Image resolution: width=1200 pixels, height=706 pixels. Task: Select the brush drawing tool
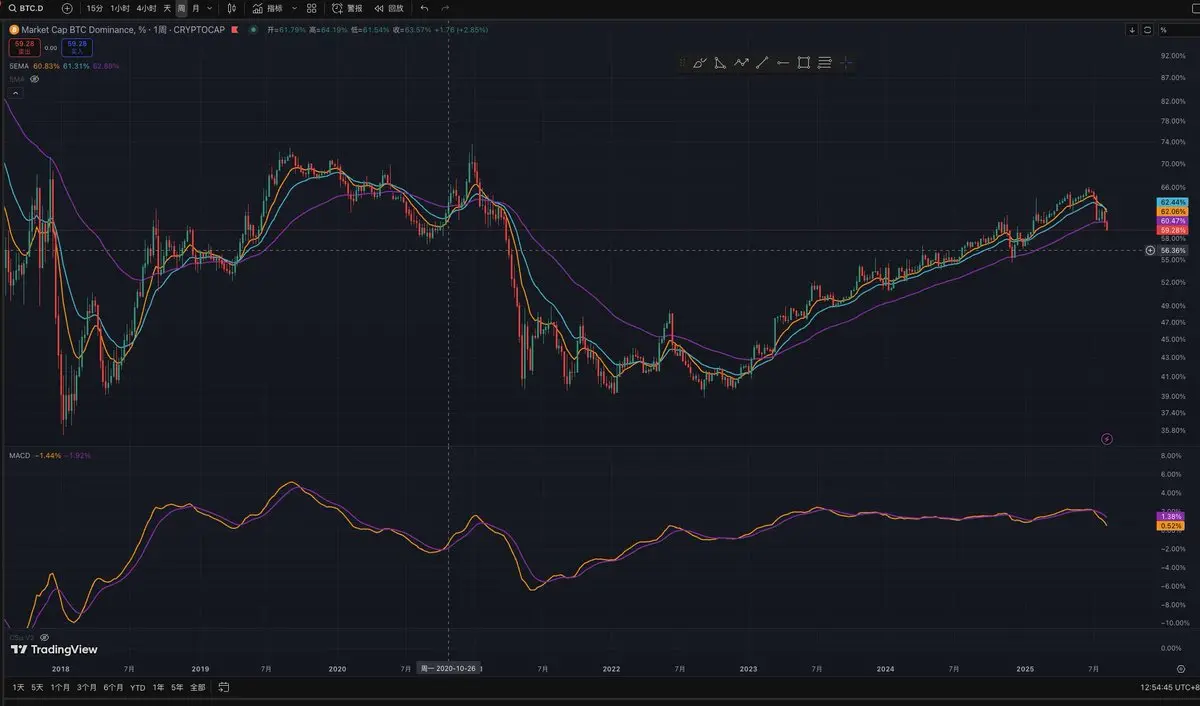point(699,63)
